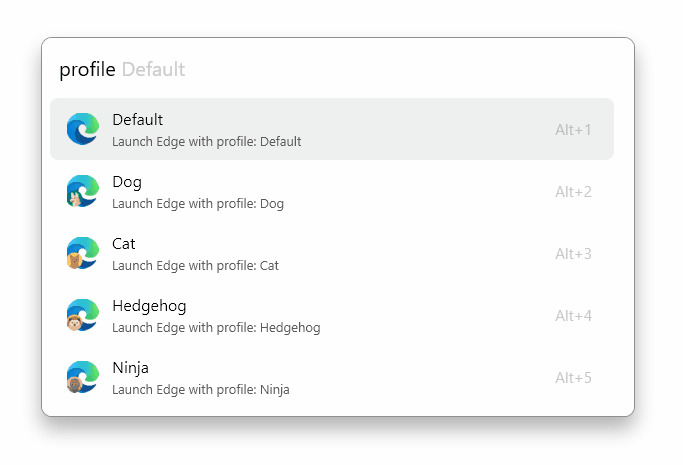This screenshot has width=683, height=465.
Task: Click the Alt+2 shortcut hint
Action: coord(574,192)
